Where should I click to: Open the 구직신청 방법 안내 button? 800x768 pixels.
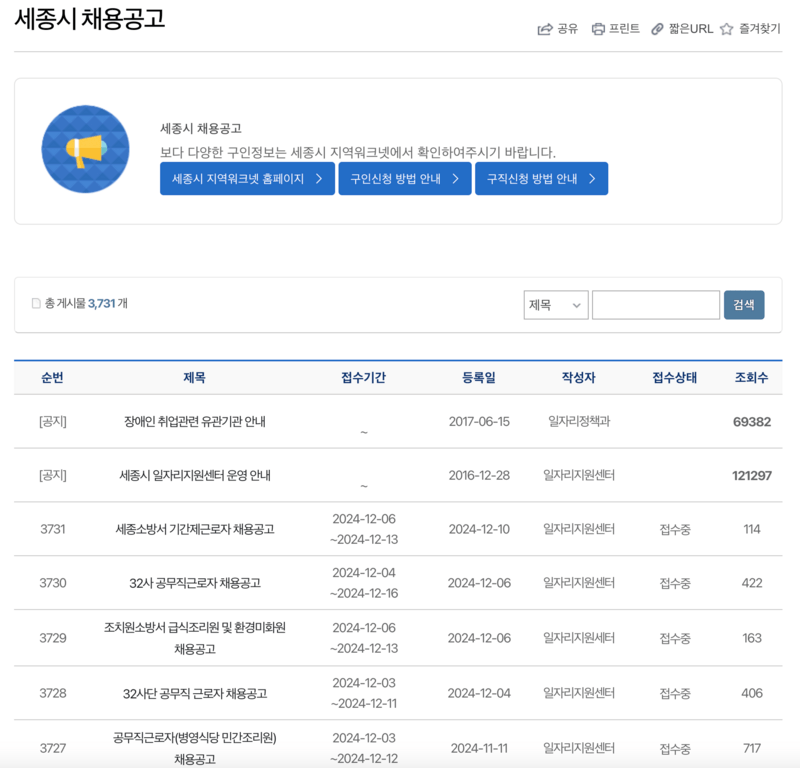click(541, 179)
